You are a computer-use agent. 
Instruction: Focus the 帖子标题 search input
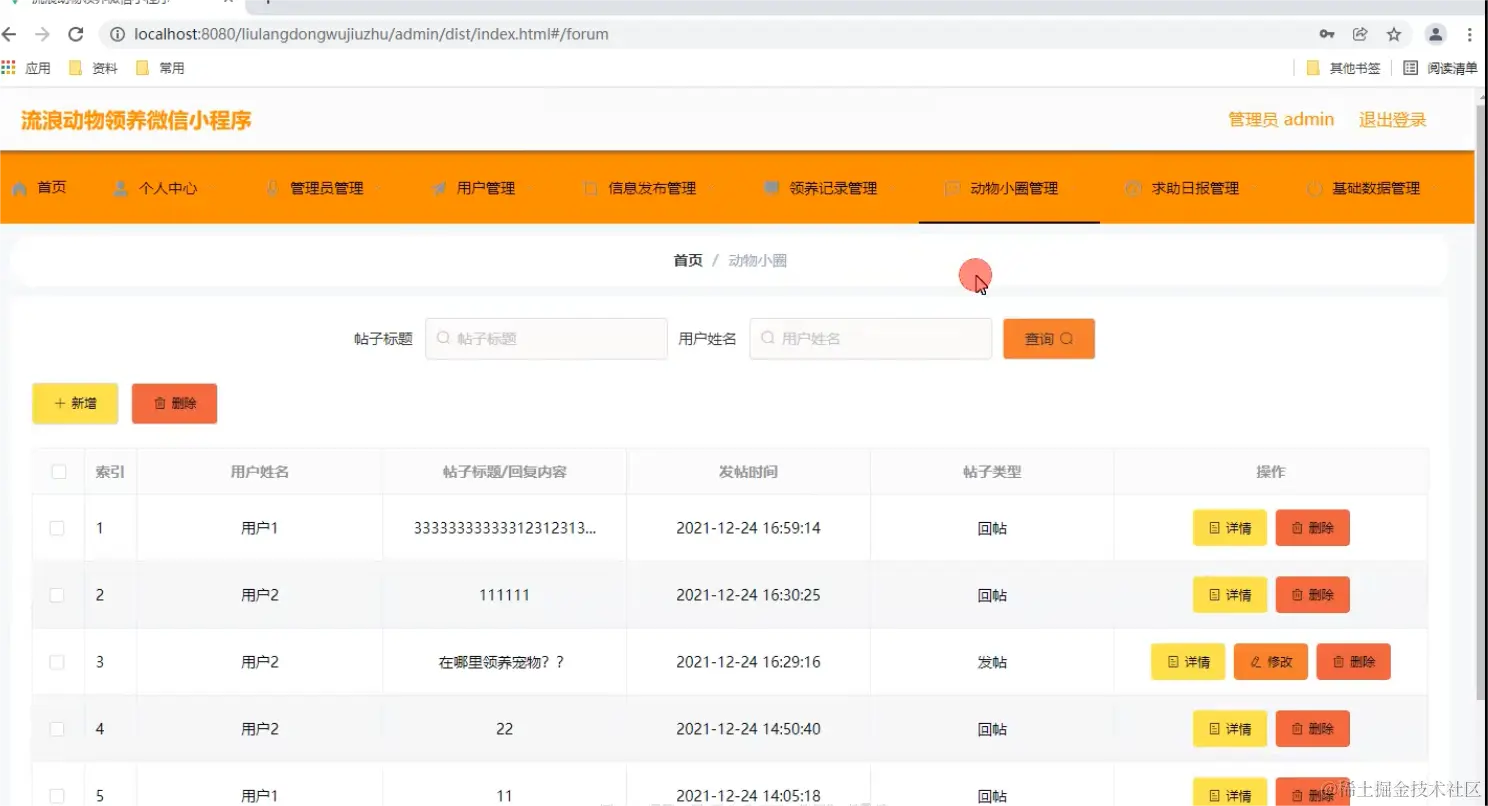(546, 339)
